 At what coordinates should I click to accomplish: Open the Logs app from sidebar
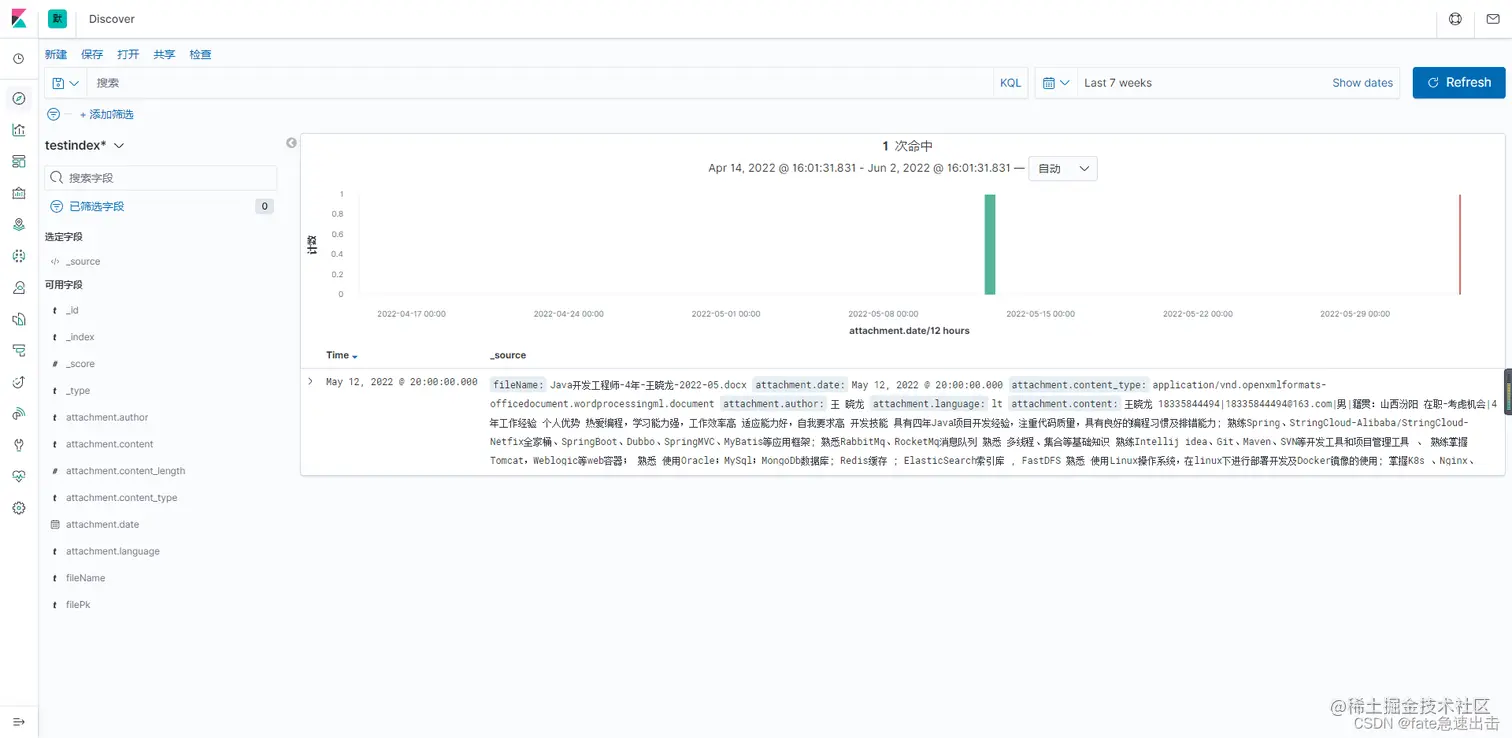(x=18, y=319)
